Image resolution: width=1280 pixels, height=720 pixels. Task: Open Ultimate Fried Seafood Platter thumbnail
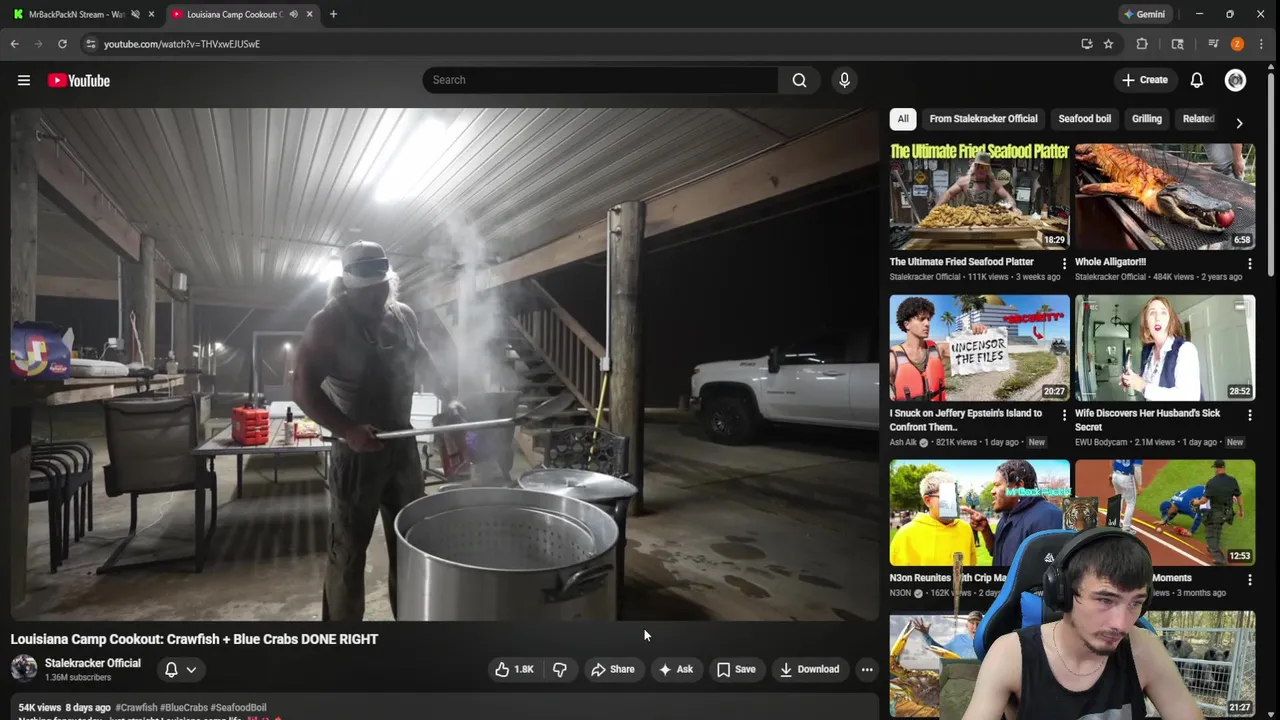pyautogui.click(x=979, y=196)
